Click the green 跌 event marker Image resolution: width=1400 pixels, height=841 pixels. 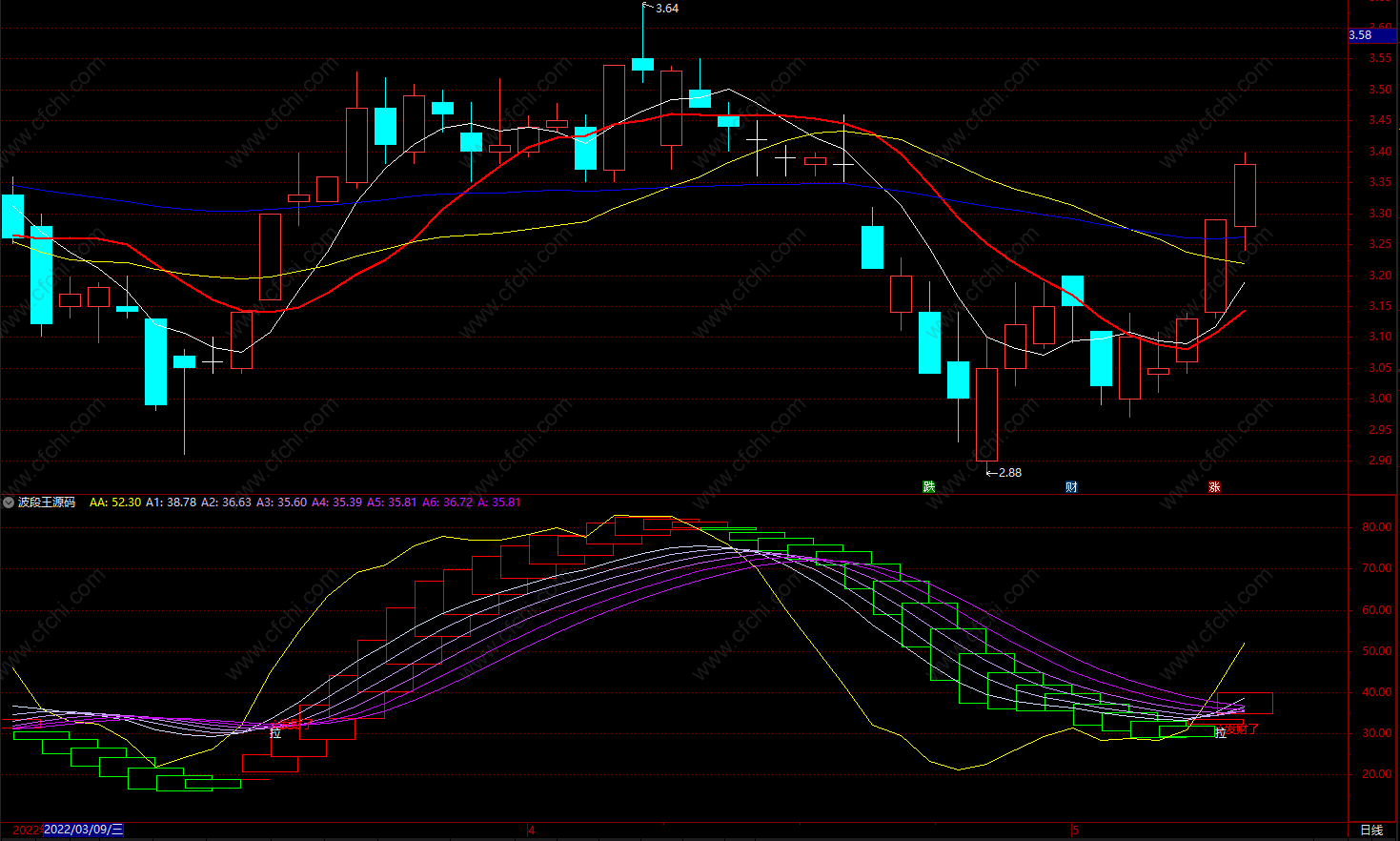(x=929, y=487)
